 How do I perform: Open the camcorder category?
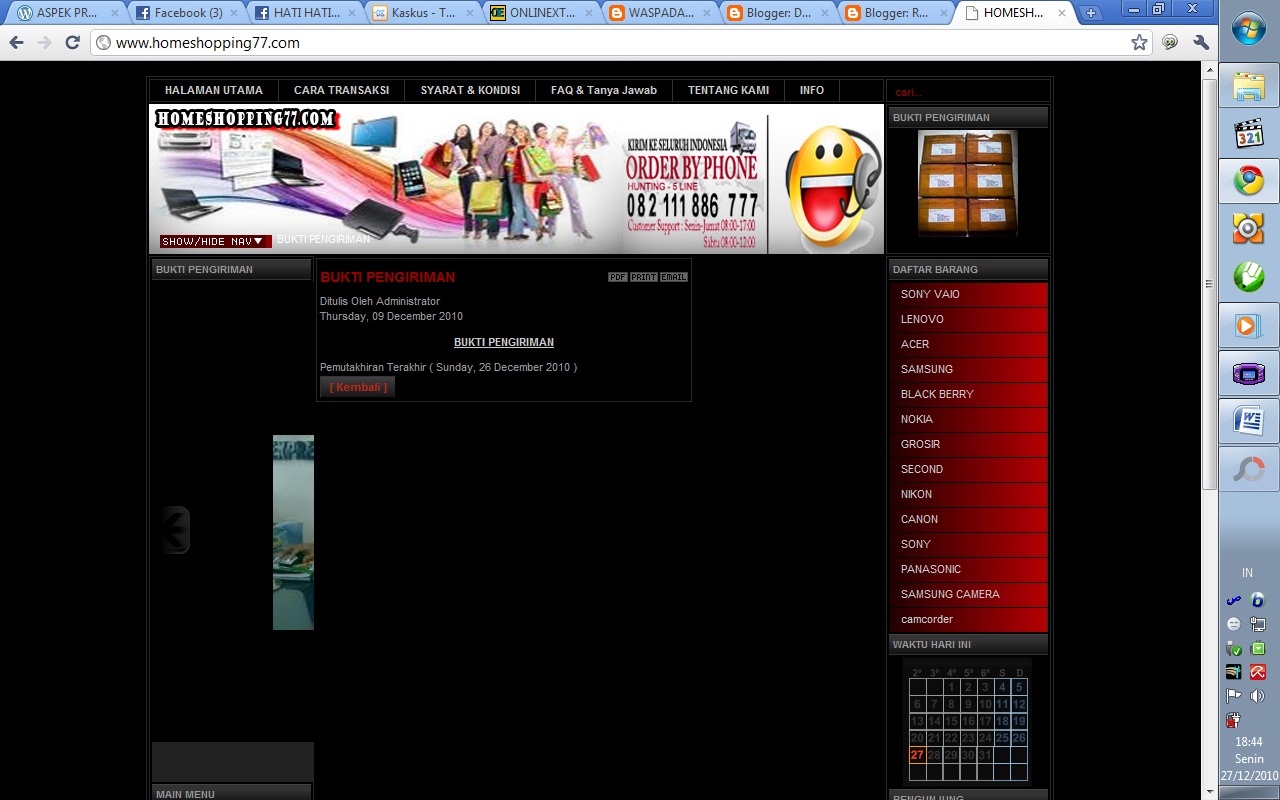[968, 619]
